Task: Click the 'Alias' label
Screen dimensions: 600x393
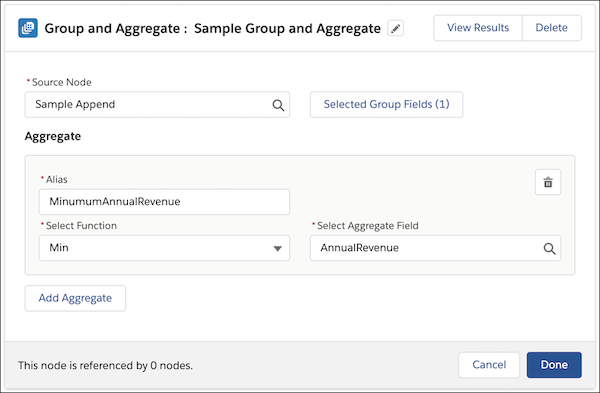Action: coord(57,179)
